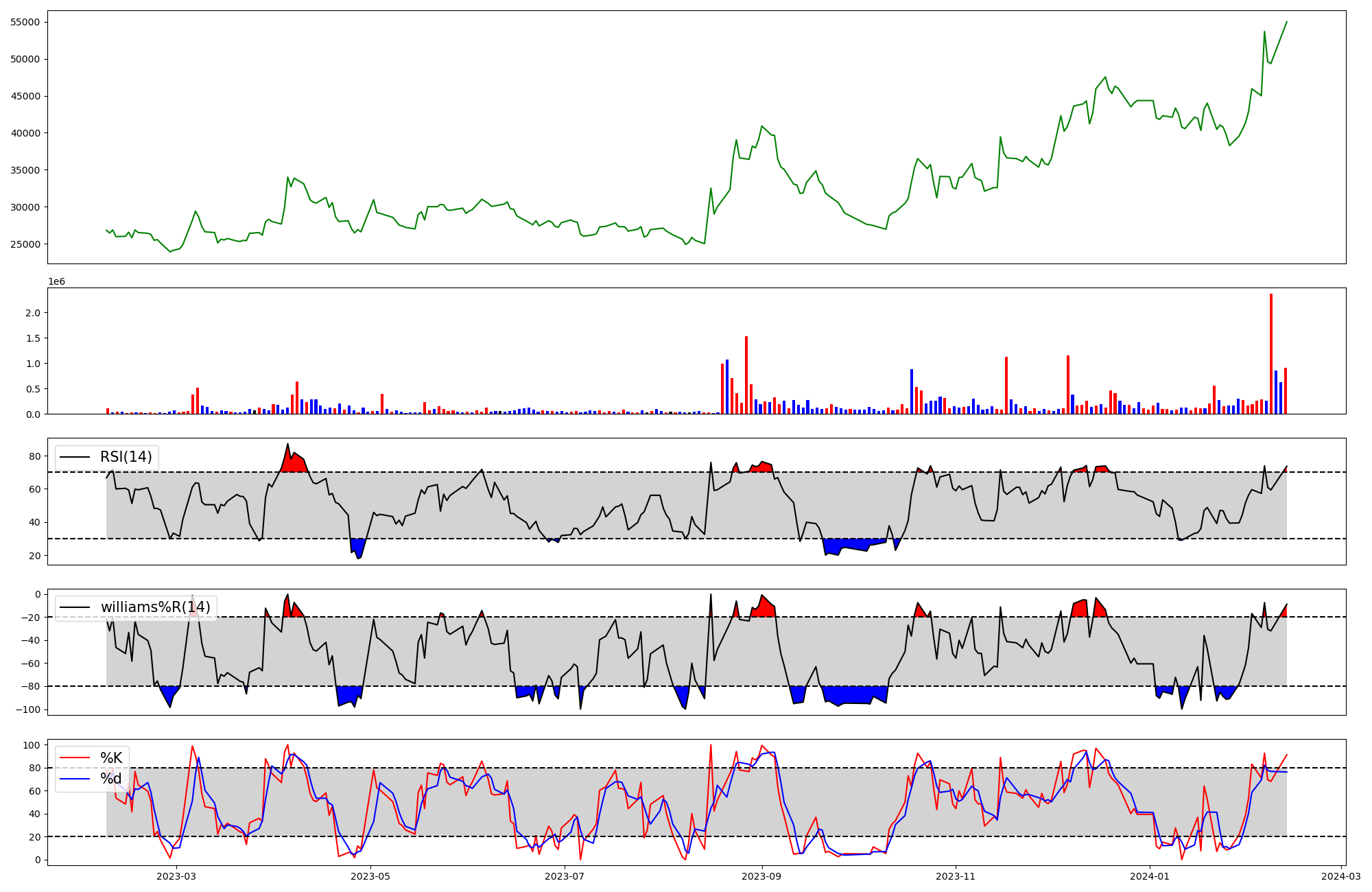
Task: Click the 2023-03 x-axis date label
Action: tap(176, 876)
